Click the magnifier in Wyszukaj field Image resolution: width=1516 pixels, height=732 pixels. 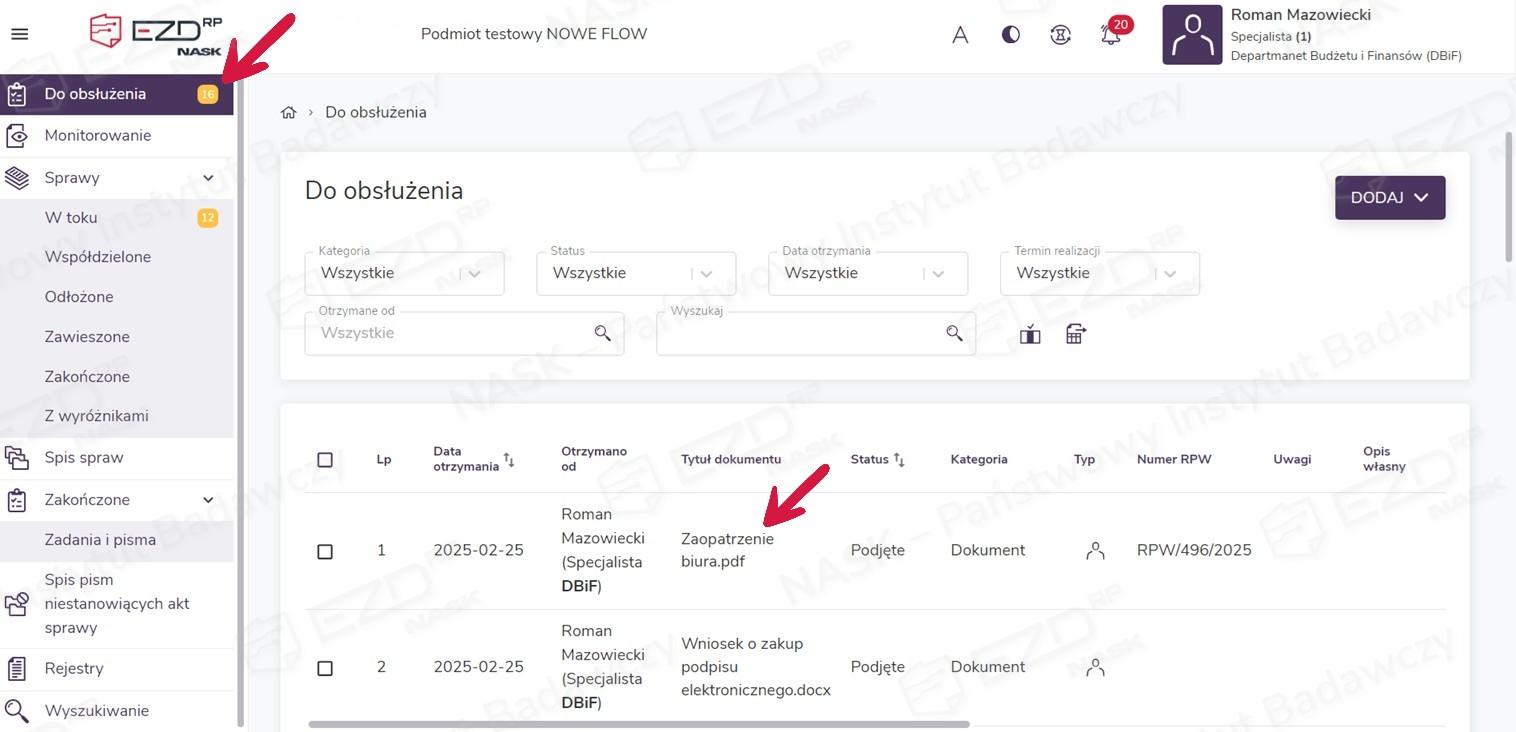tap(954, 333)
